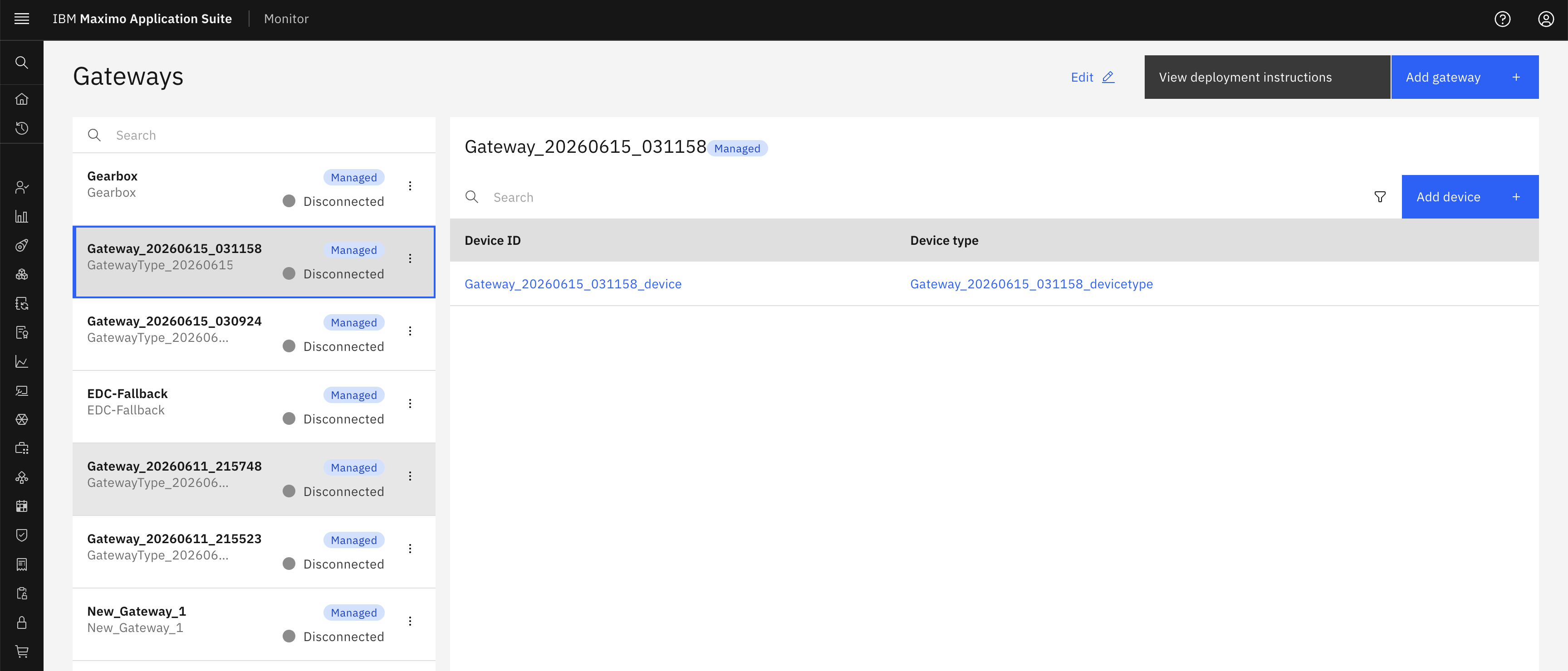Select the Gearbox gateway in list
This screenshot has width=1568, height=671.
tap(254, 189)
